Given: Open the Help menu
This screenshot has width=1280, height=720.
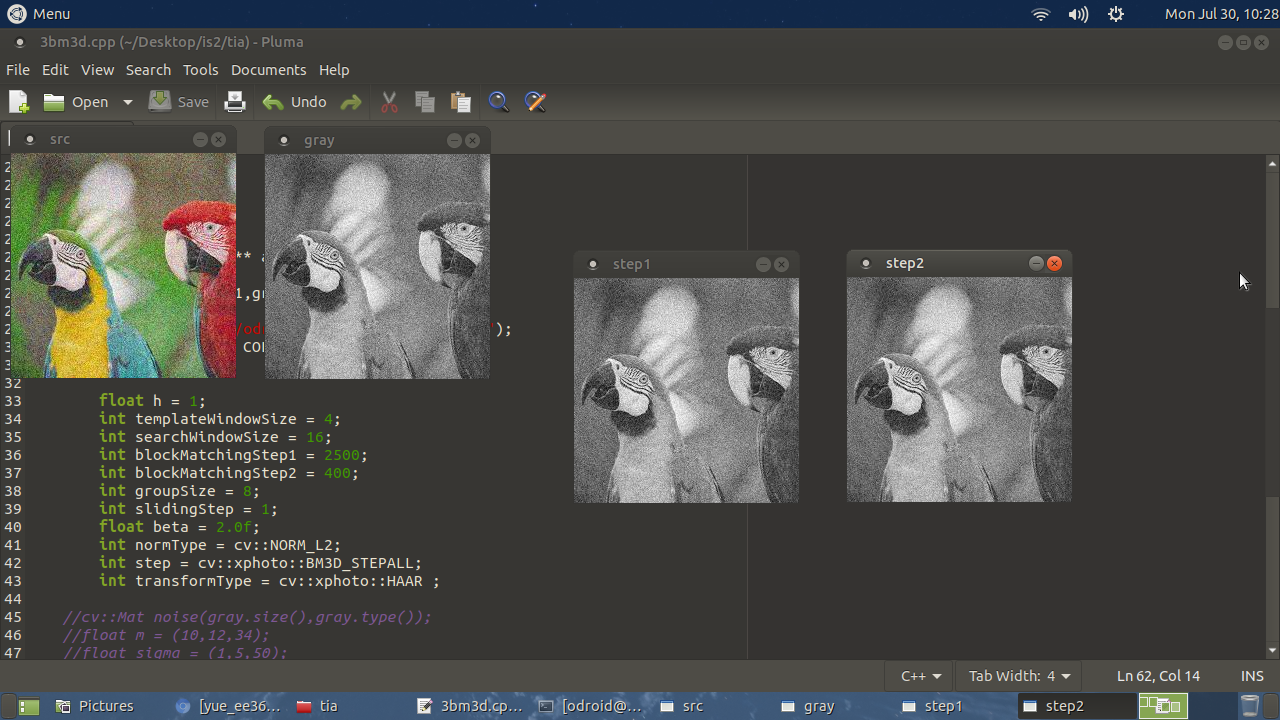Looking at the screenshot, I should (x=334, y=70).
